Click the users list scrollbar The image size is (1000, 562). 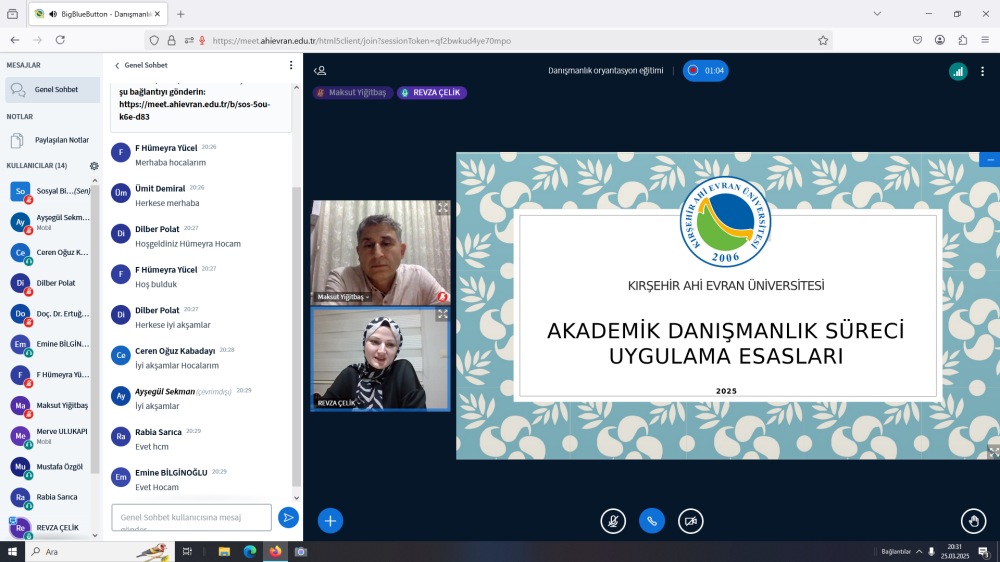[95, 329]
